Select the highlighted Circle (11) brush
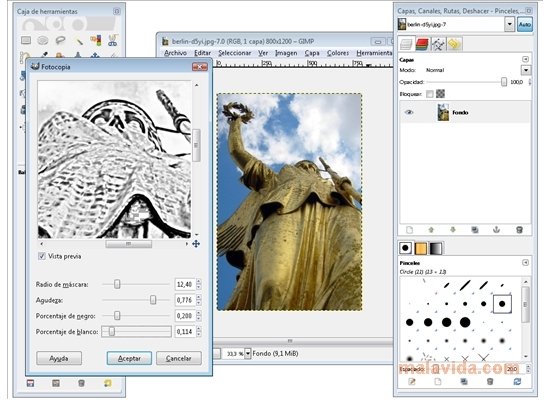The height and width of the screenshot is (400, 550). (502, 304)
